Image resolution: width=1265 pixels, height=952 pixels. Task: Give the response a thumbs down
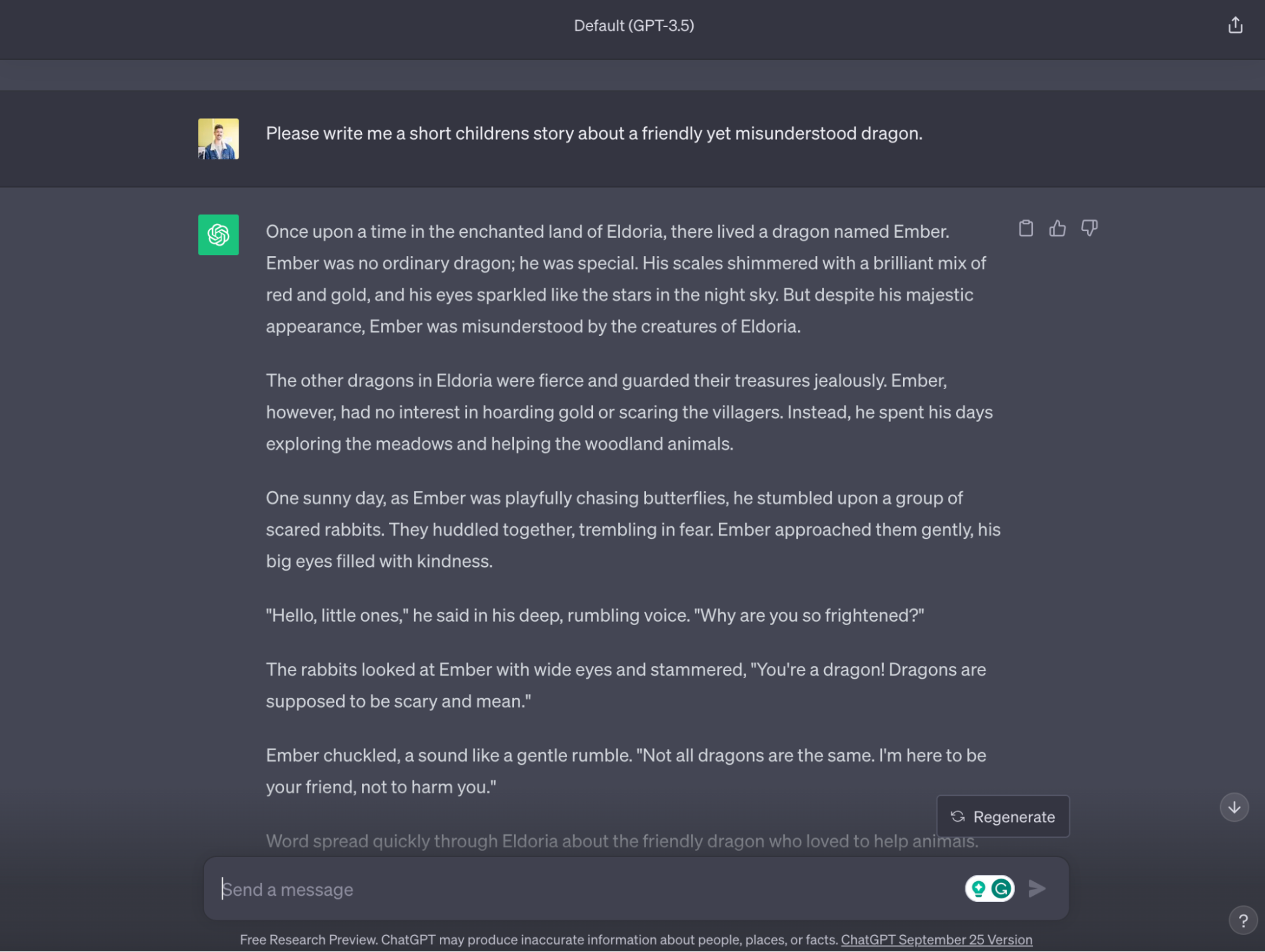point(1088,228)
